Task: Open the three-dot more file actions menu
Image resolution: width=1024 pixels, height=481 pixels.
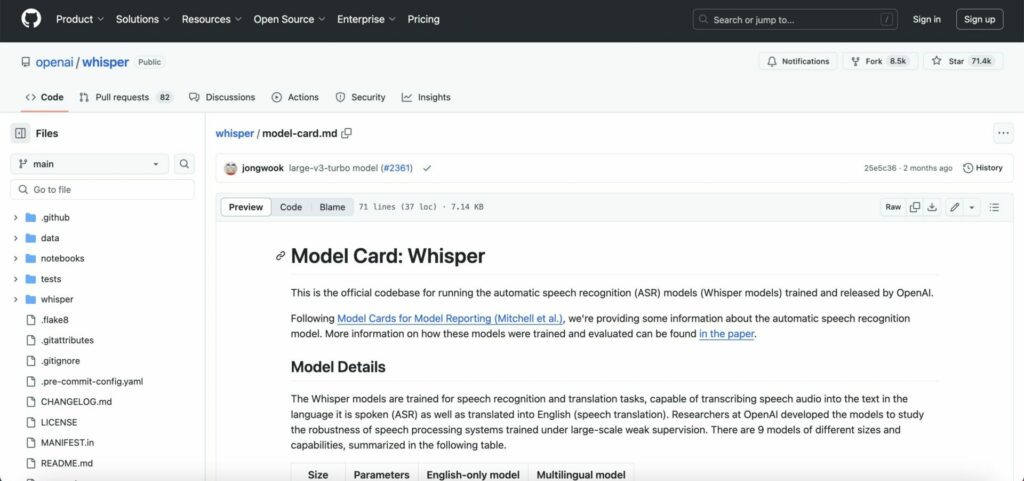Action: pyautogui.click(x=1003, y=133)
